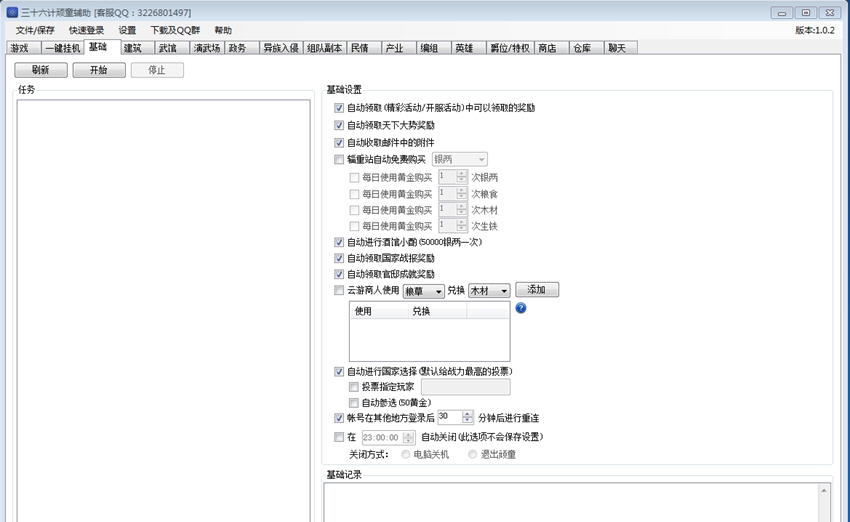This screenshot has width=850, height=522.
Task: Click the 次银两 purchase count stepper
Action: click(461, 177)
